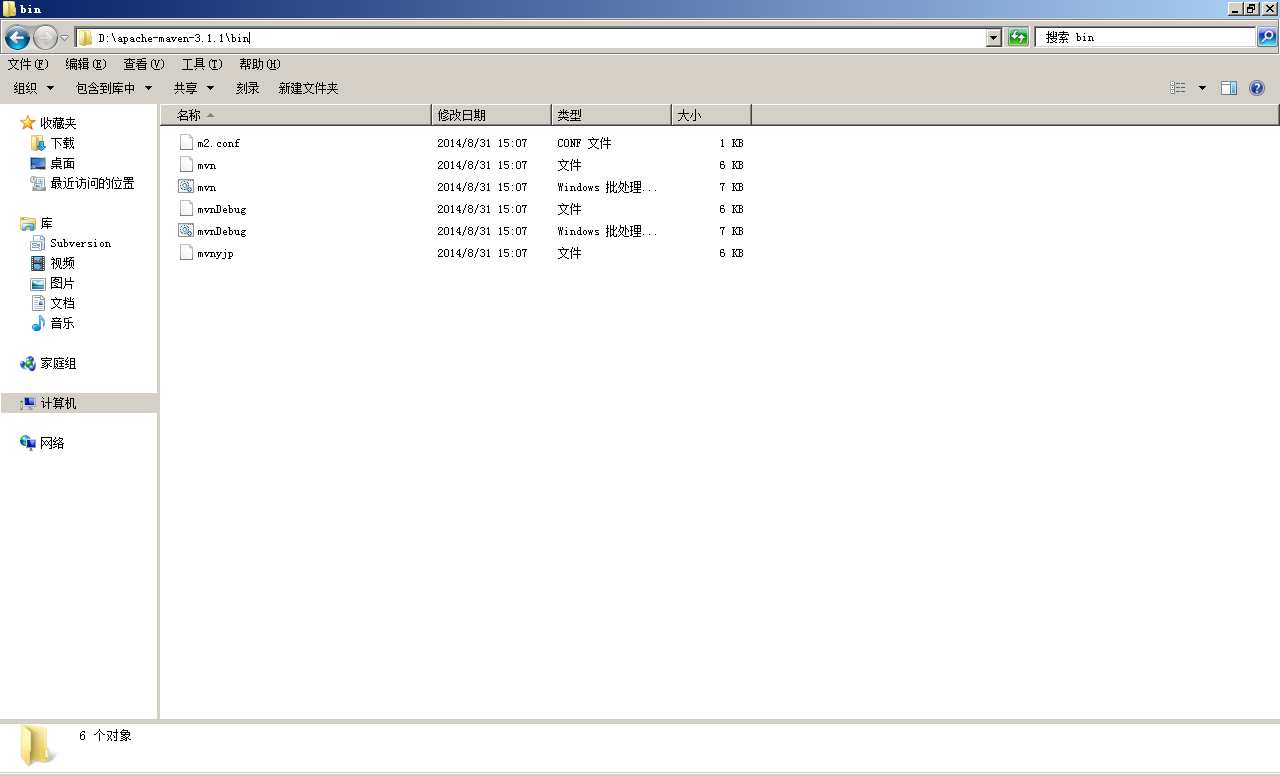Viewport: 1280px width, 776px height.
Task: Select the m2.conf file icon
Action: pyautogui.click(x=185, y=143)
